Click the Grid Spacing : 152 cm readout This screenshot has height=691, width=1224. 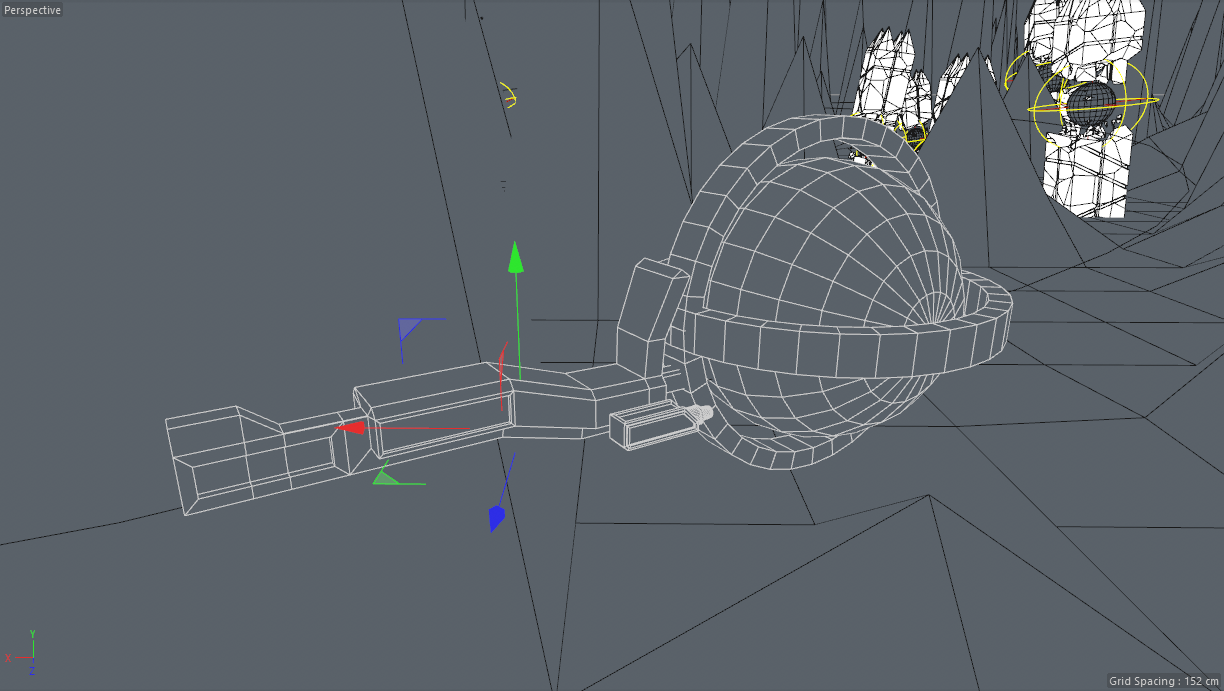click(1163, 681)
